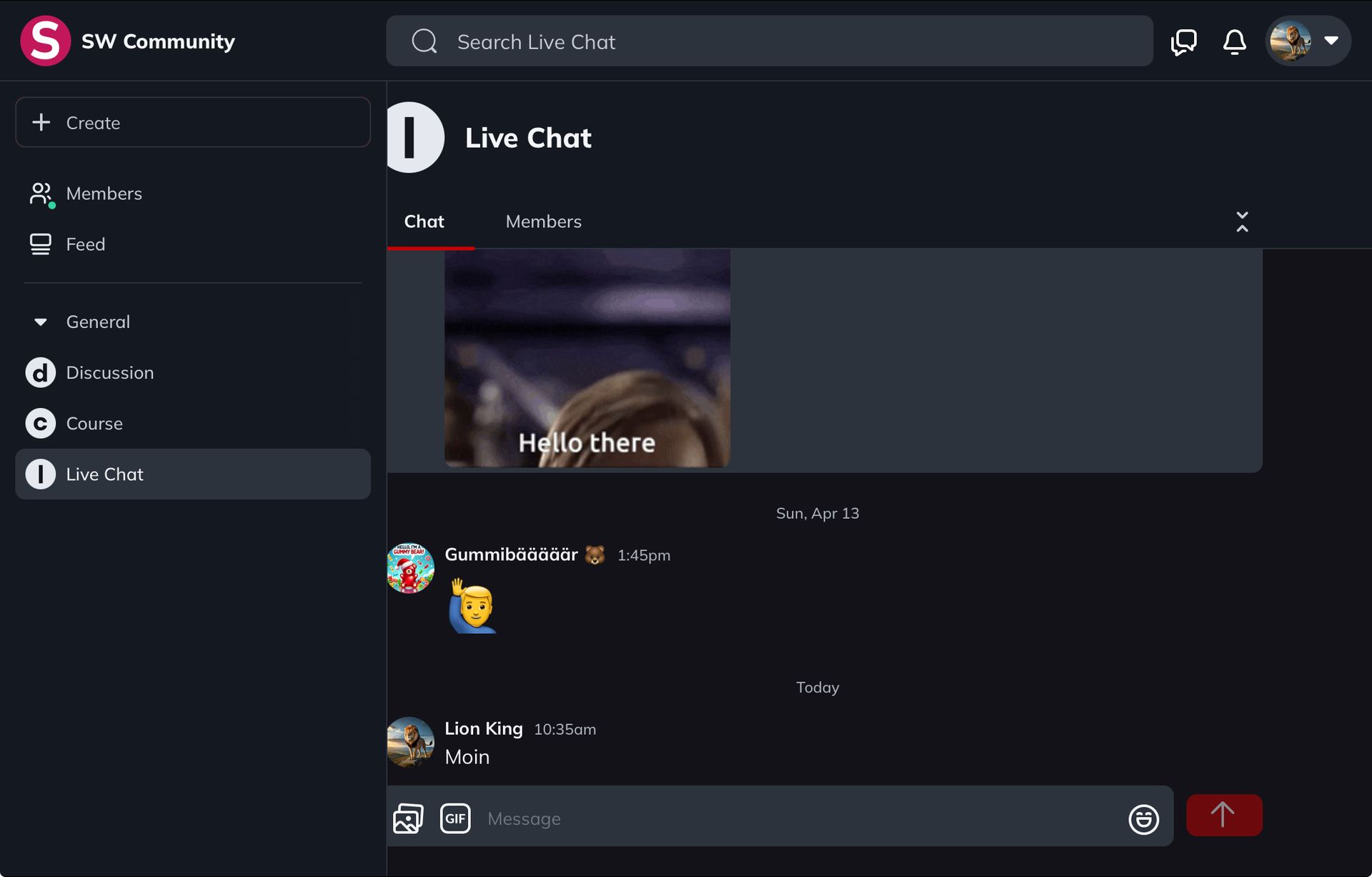Collapse the General section

(x=41, y=322)
